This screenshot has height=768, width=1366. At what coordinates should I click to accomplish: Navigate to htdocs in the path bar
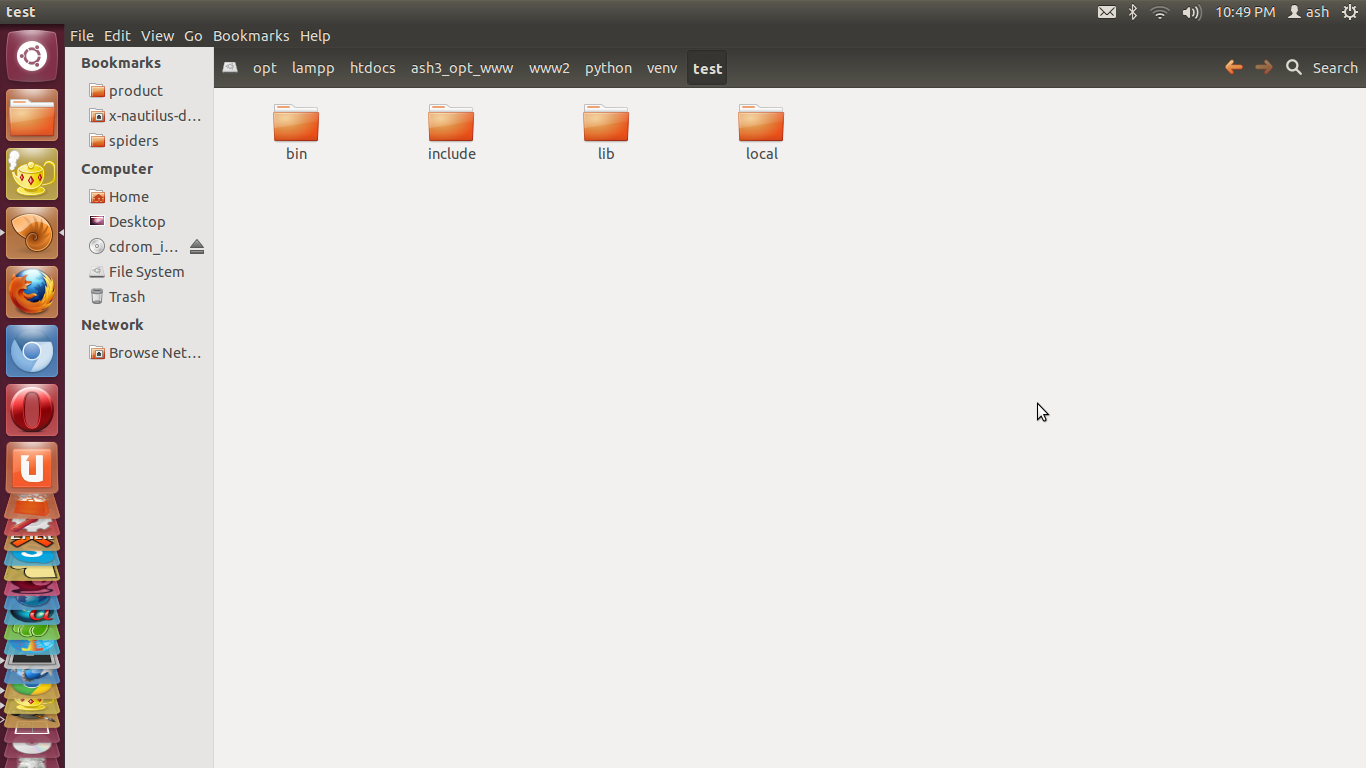pyautogui.click(x=373, y=68)
